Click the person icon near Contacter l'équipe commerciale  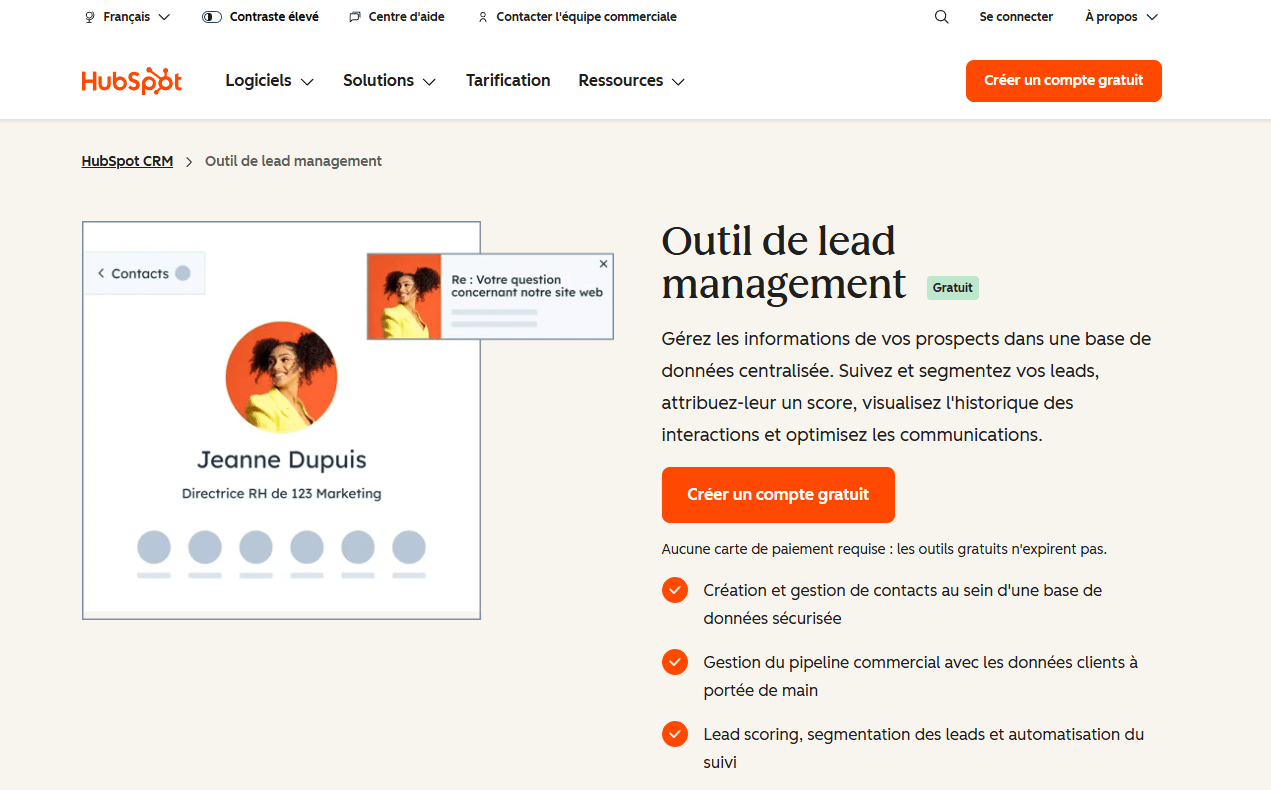click(x=482, y=17)
